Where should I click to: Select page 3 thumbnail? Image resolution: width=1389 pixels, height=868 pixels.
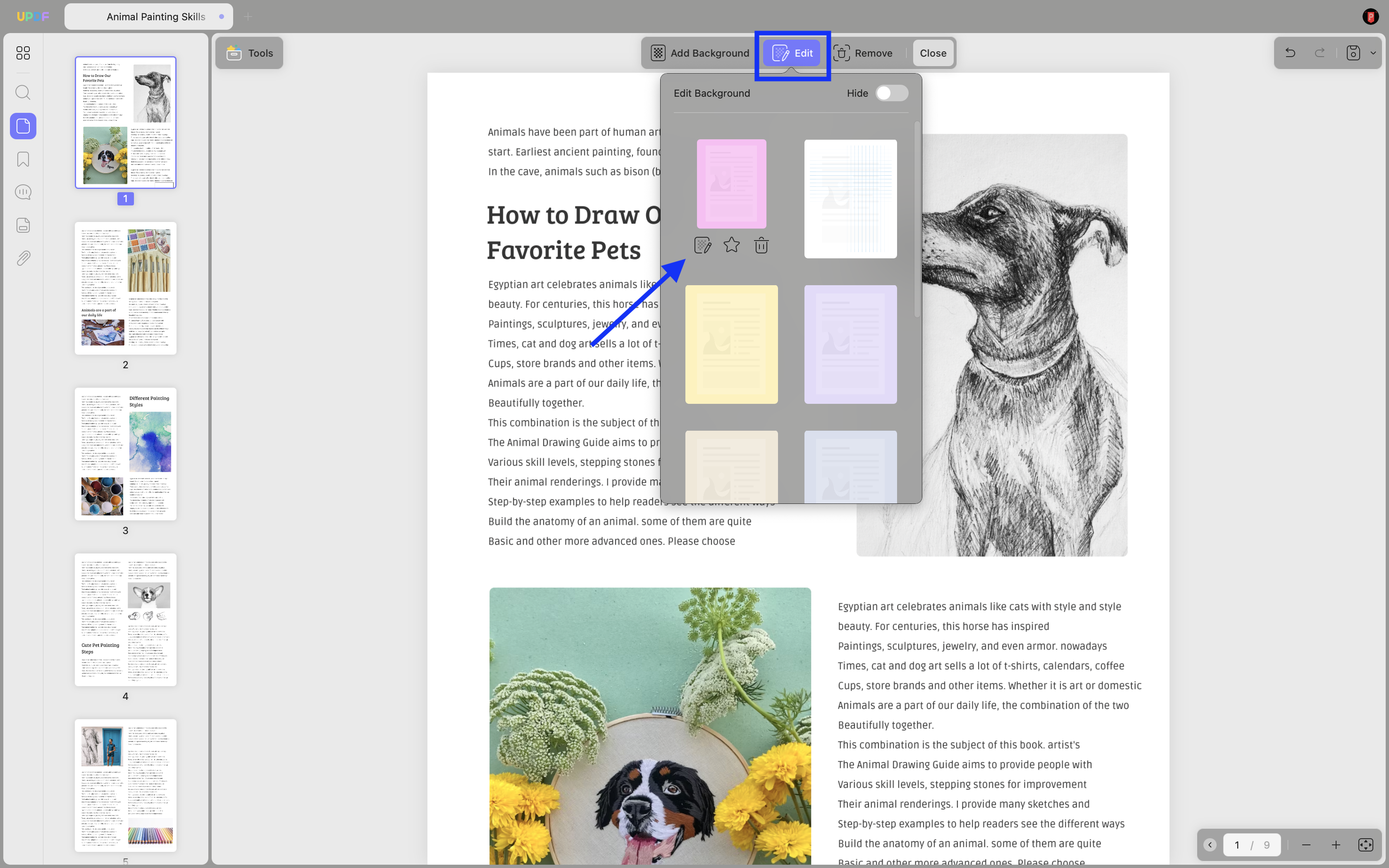click(x=126, y=454)
